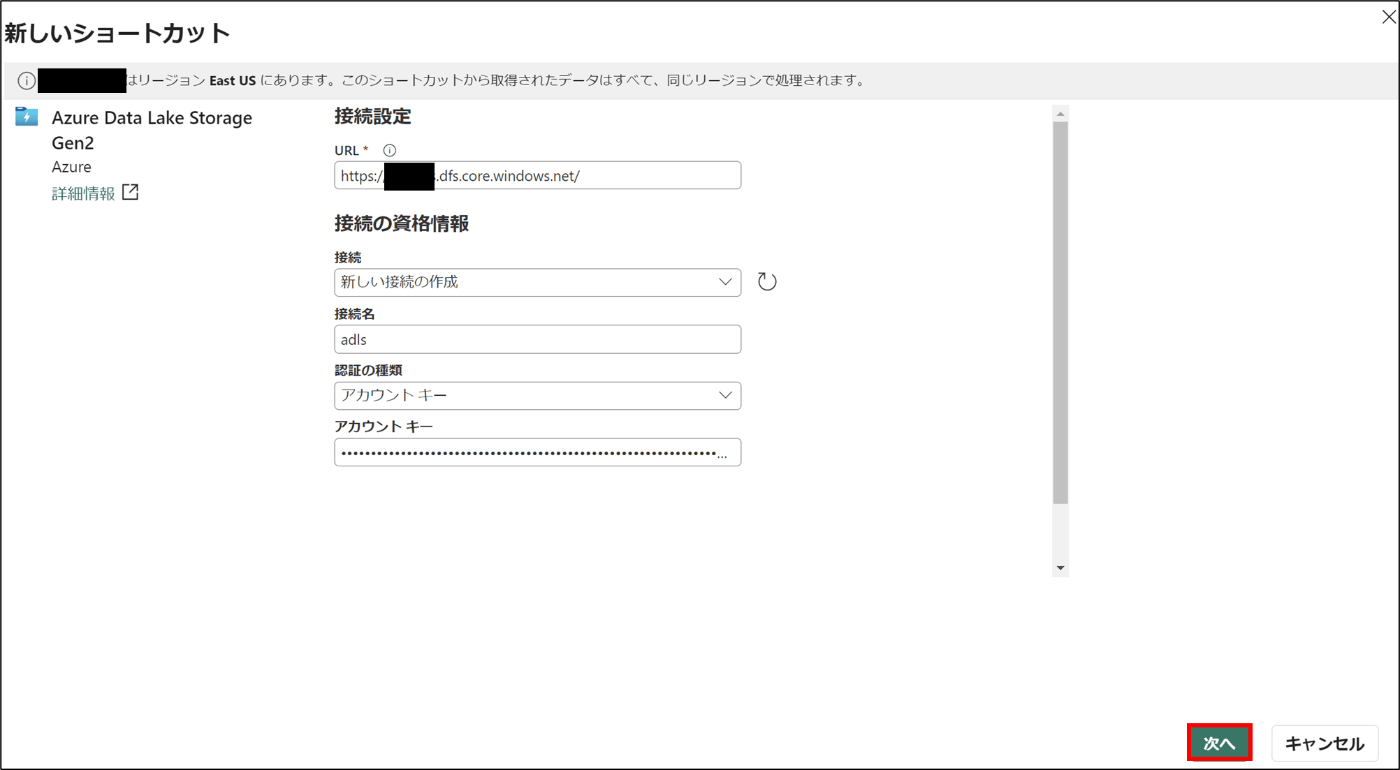This screenshot has width=1400, height=770.
Task: Click the scrollbar up arrow
Action: (x=1060, y=114)
